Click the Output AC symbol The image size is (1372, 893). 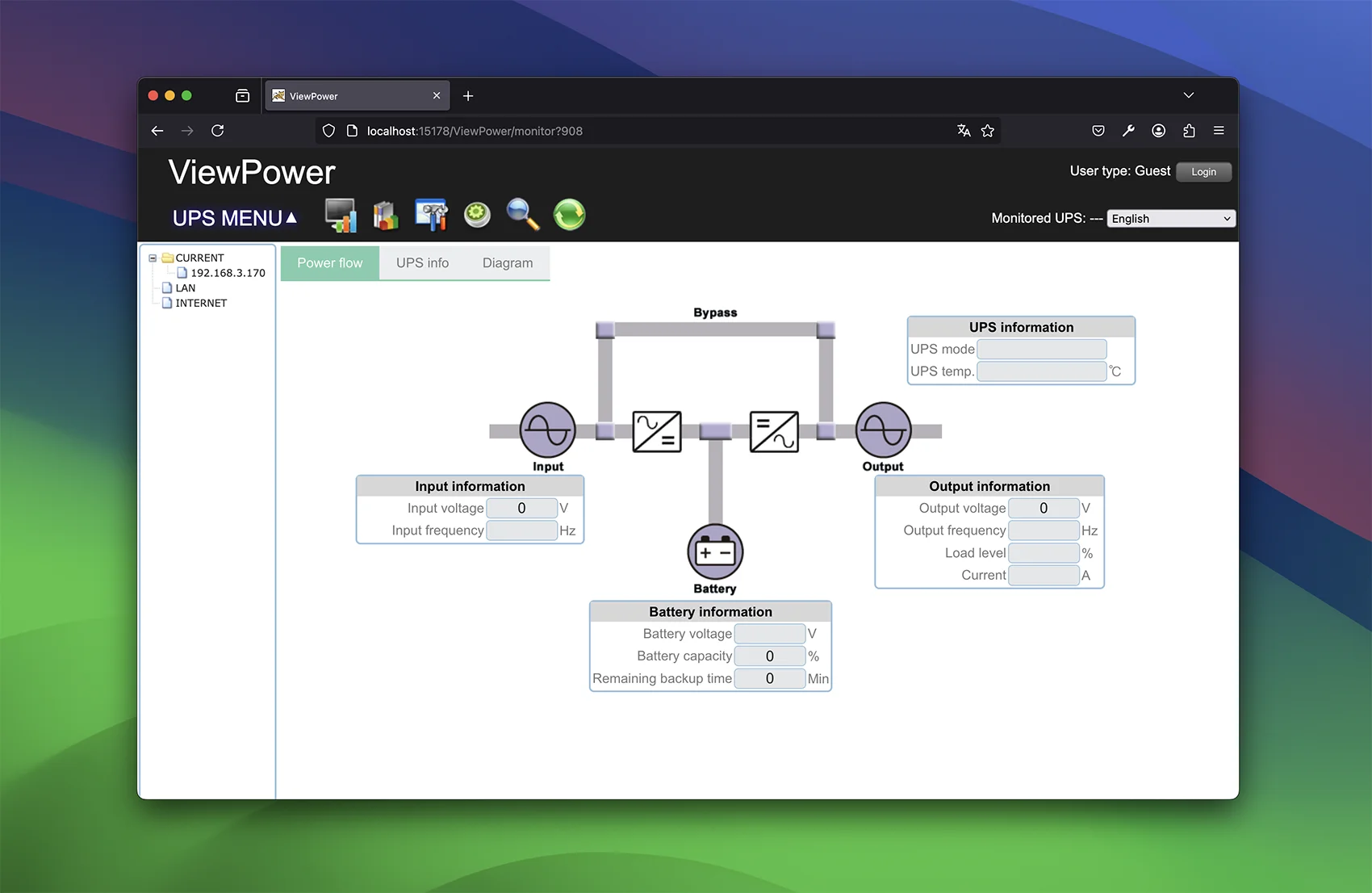pos(884,430)
